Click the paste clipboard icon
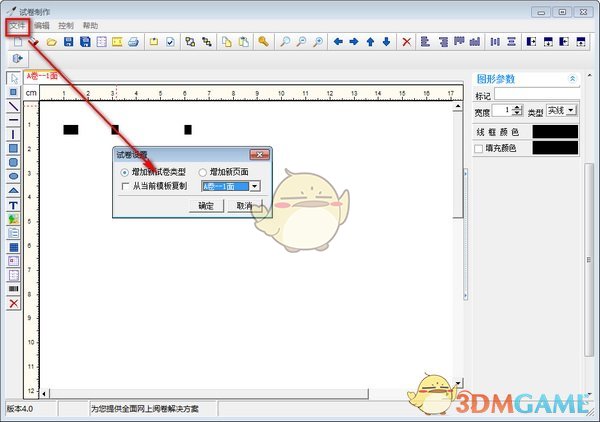 pos(243,42)
